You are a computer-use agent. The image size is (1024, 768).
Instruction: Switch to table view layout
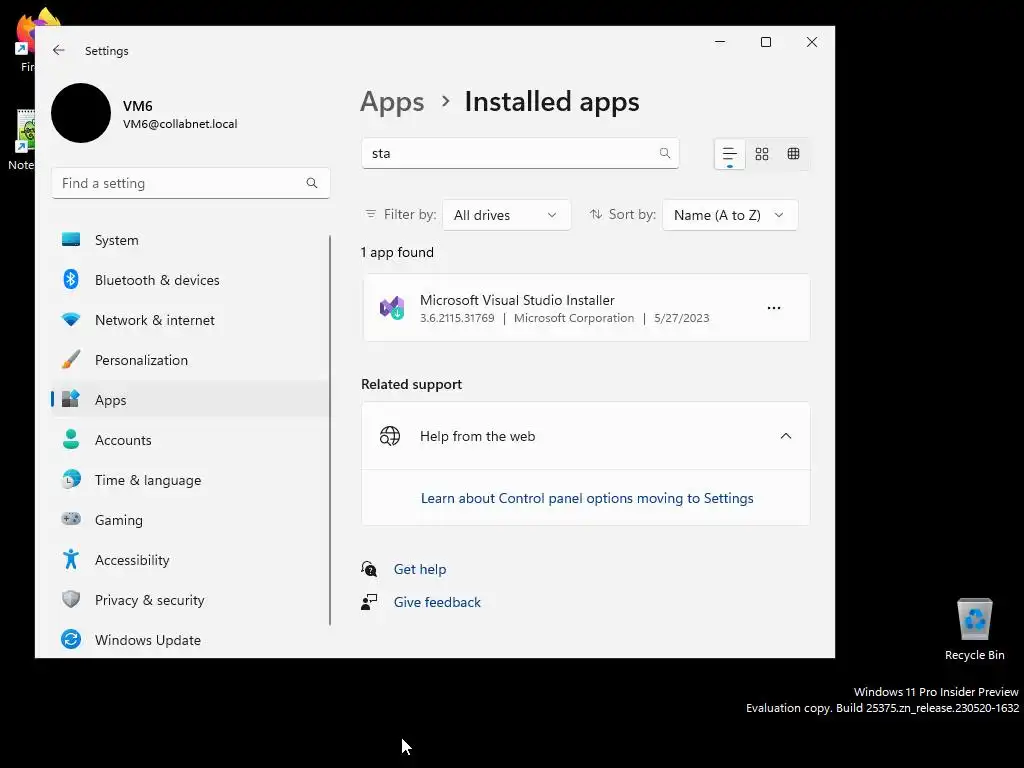tap(793, 154)
